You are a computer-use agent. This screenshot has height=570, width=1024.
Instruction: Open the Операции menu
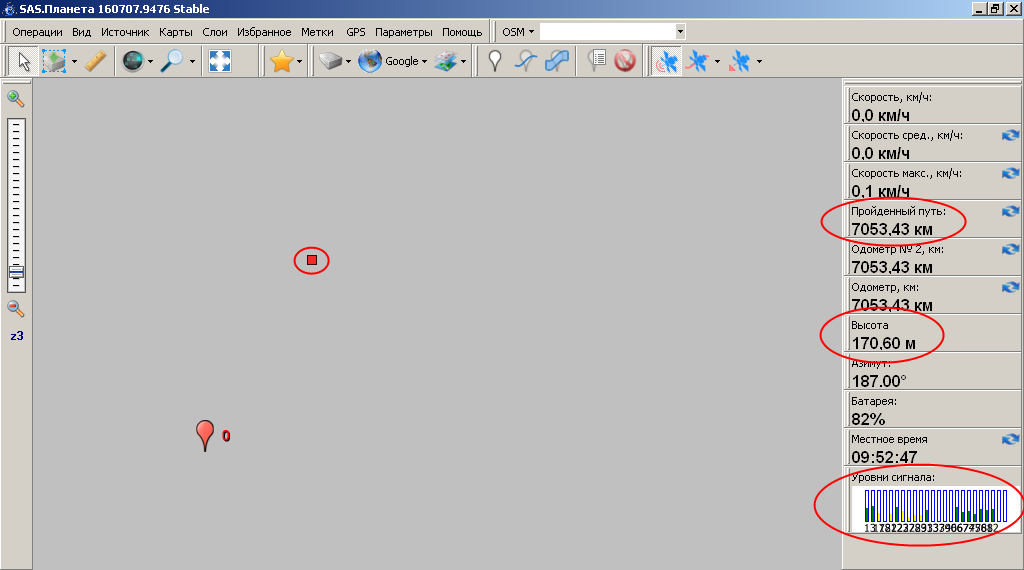click(37, 32)
